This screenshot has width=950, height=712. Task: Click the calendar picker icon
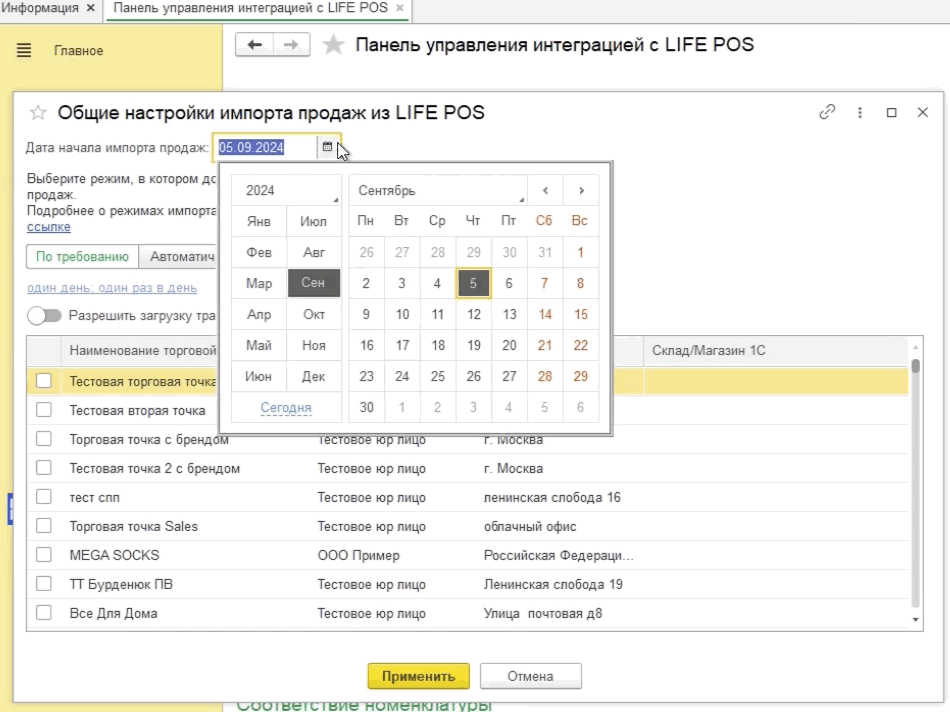(327, 147)
